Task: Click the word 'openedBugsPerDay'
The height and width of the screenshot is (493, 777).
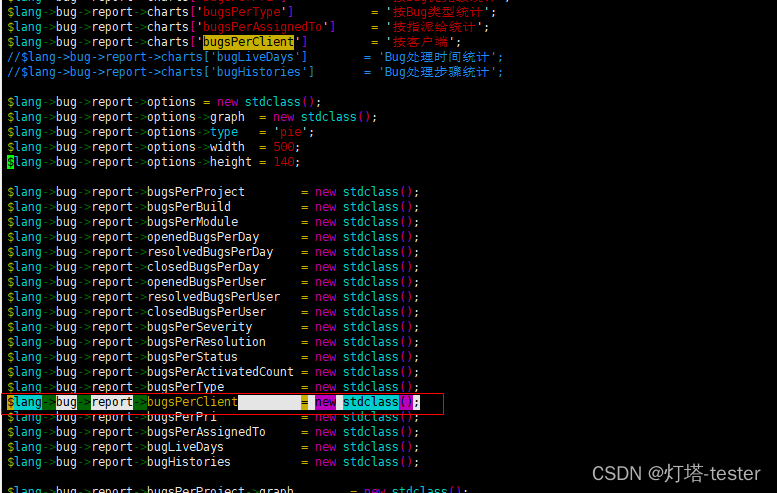Action: pos(203,237)
